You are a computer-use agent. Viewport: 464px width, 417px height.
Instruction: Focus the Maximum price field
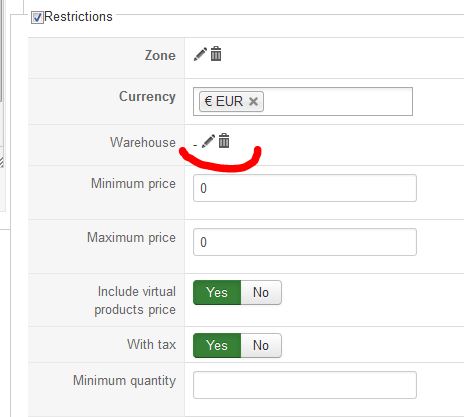305,242
